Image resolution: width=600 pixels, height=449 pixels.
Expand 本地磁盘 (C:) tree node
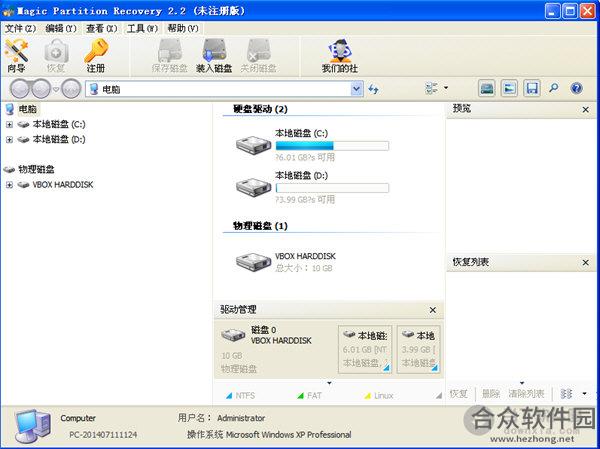point(10,124)
